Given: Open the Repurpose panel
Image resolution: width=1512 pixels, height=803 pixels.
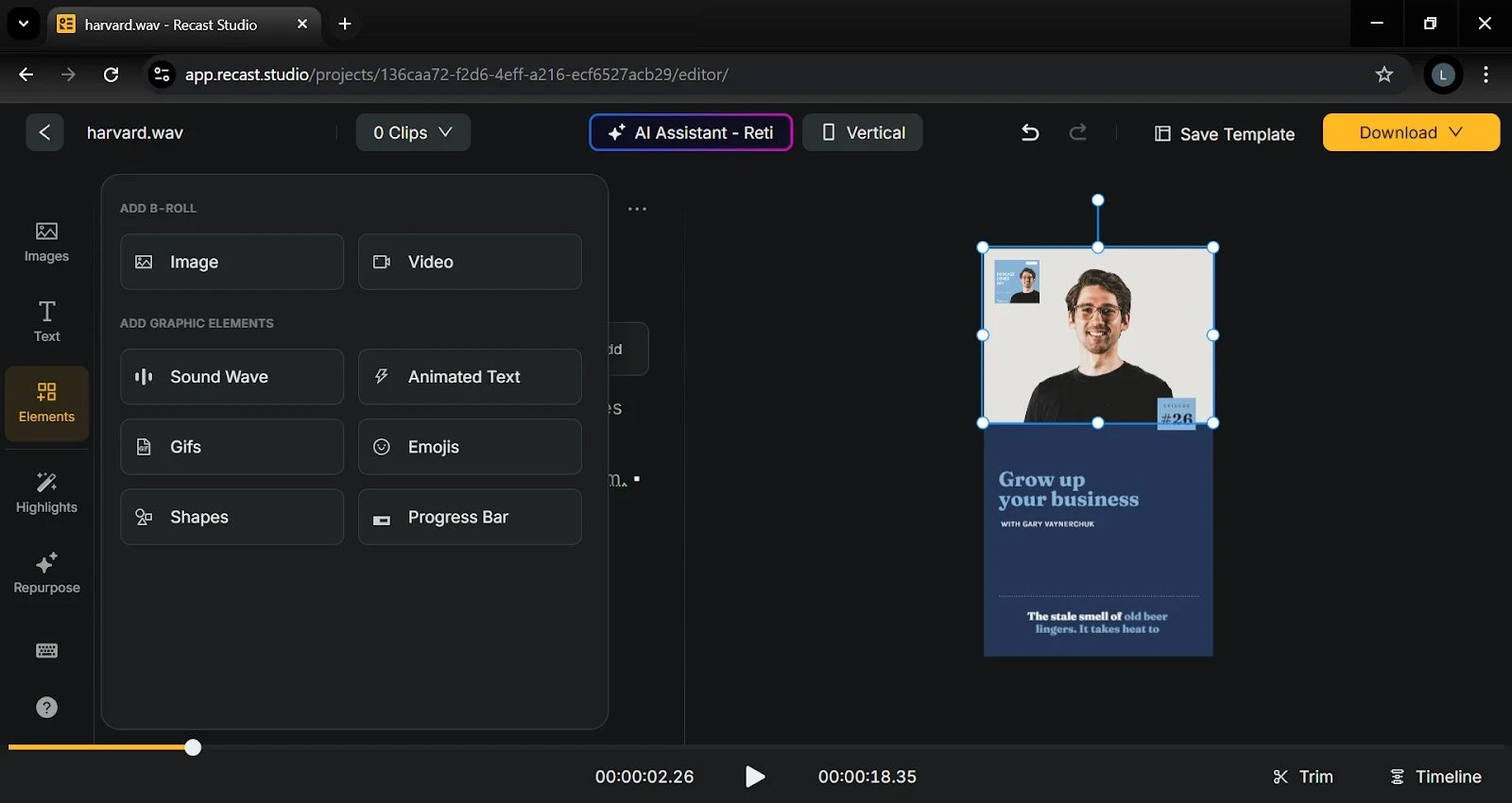Looking at the screenshot, I should coord(46,573).
